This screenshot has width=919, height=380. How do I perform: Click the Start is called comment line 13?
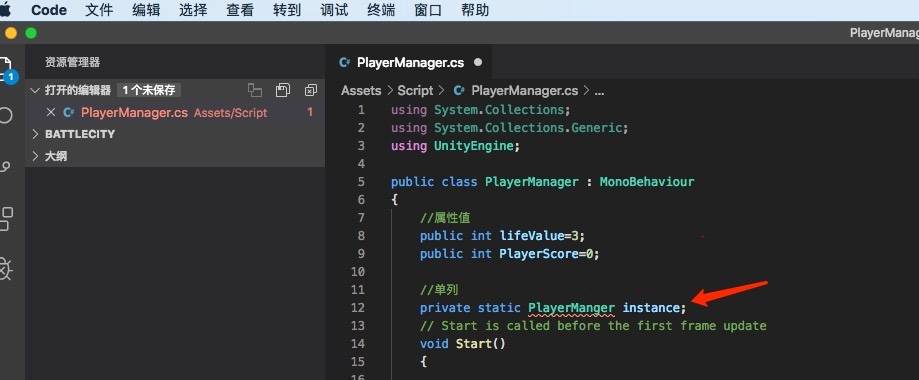pos(593,325)
